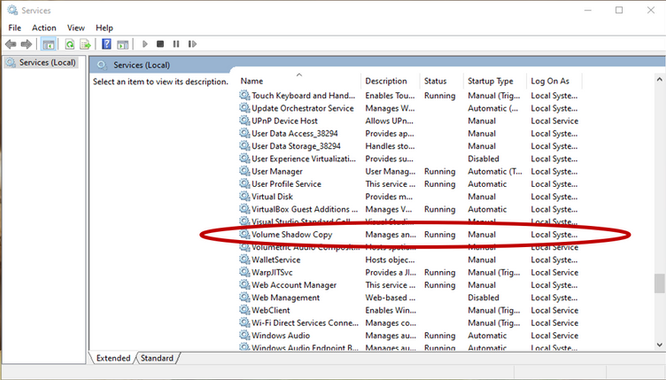666x380 pixels.
Task: Click gear icon beside WalletService
Action: click(x=244, y=259)
